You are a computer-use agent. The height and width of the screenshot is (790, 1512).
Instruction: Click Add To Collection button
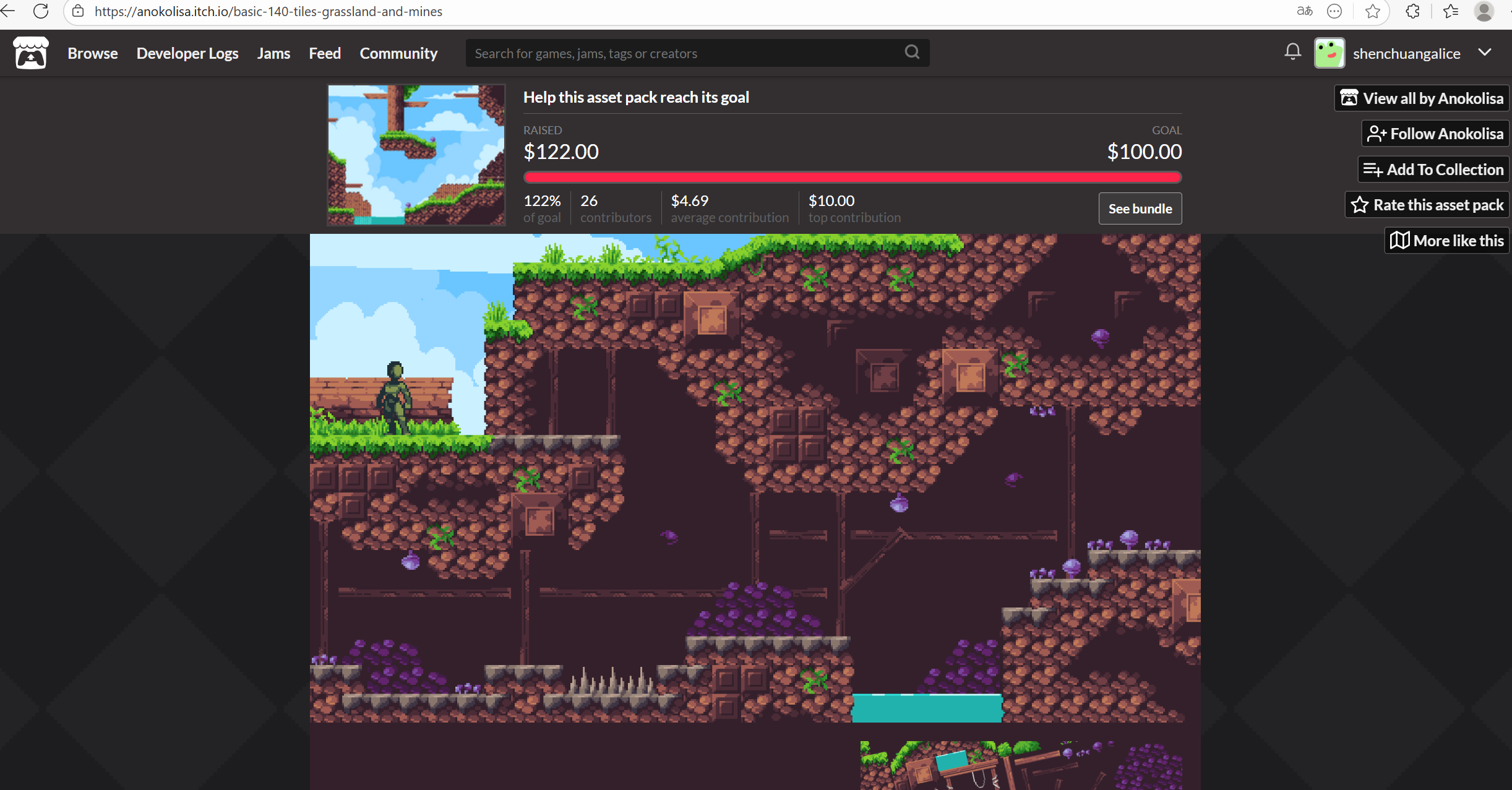pyautogui.click(x=1433, y=170)
